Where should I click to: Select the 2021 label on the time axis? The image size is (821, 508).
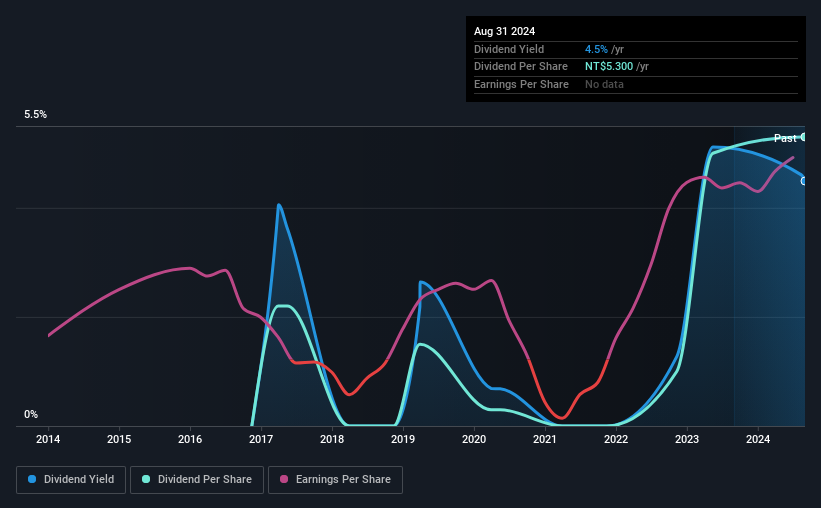tap(545, 439)
